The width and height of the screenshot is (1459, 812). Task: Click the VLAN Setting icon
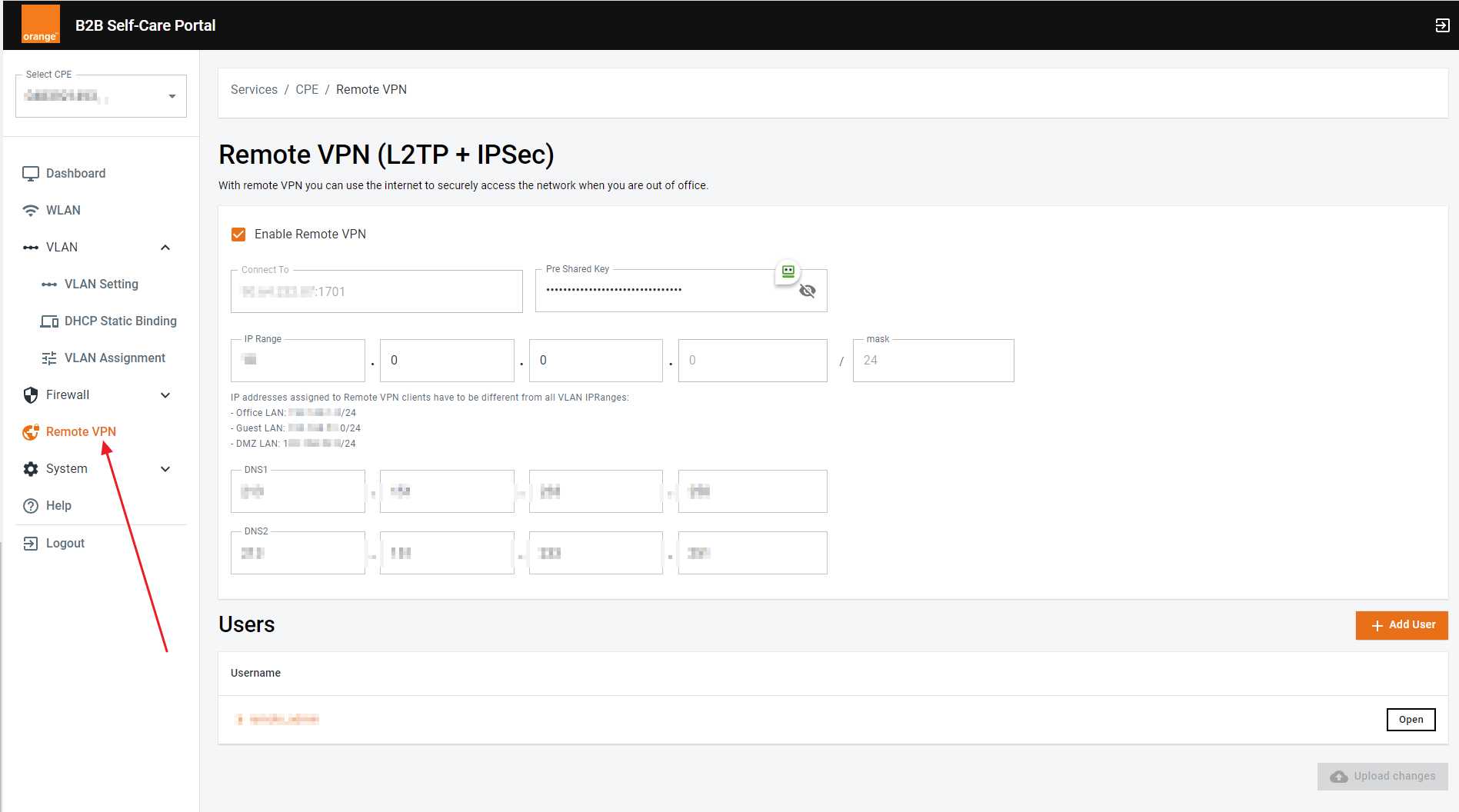[x=49, y=285]
